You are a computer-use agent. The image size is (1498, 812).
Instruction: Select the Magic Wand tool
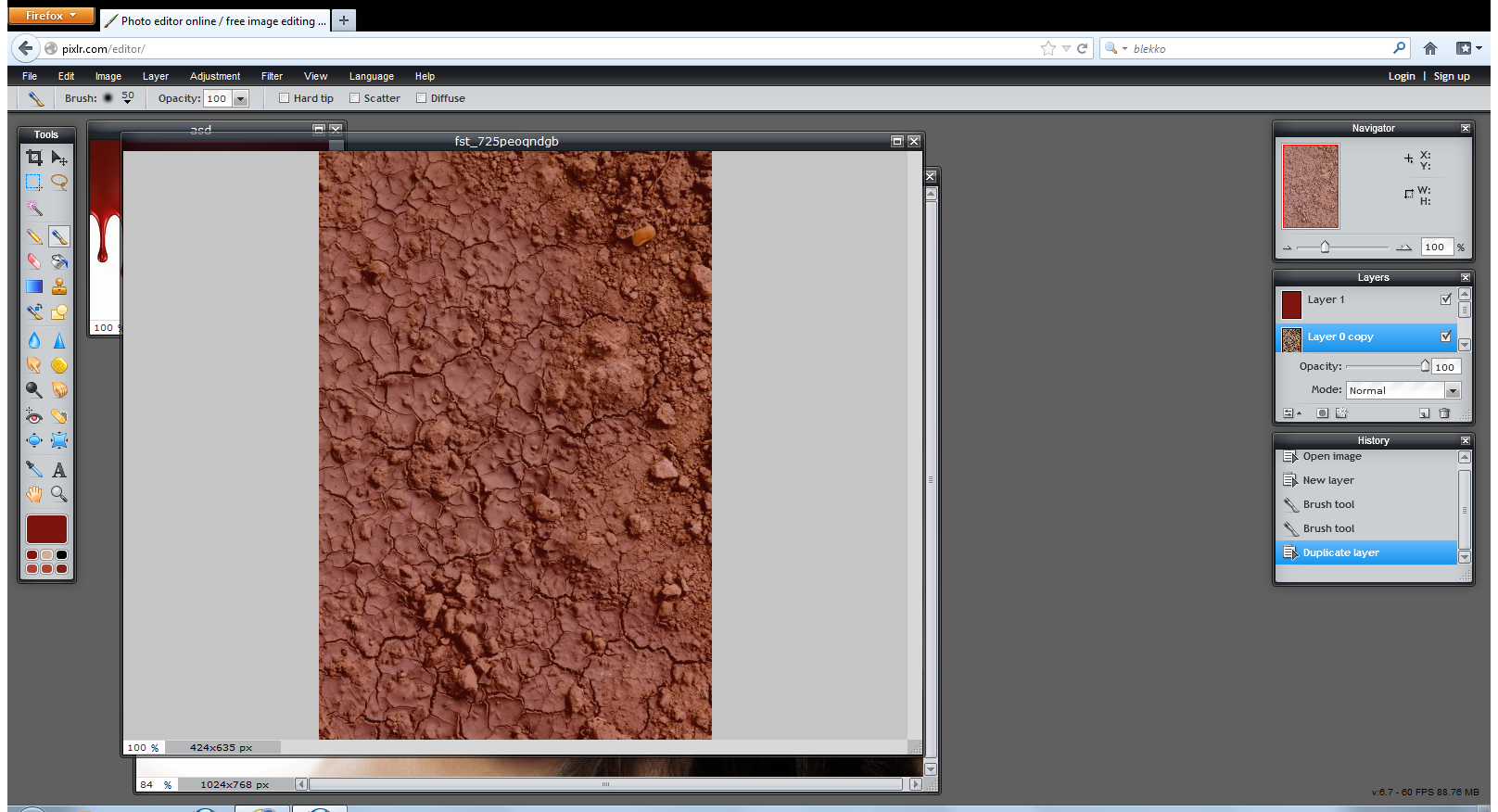tap(34, 208)
